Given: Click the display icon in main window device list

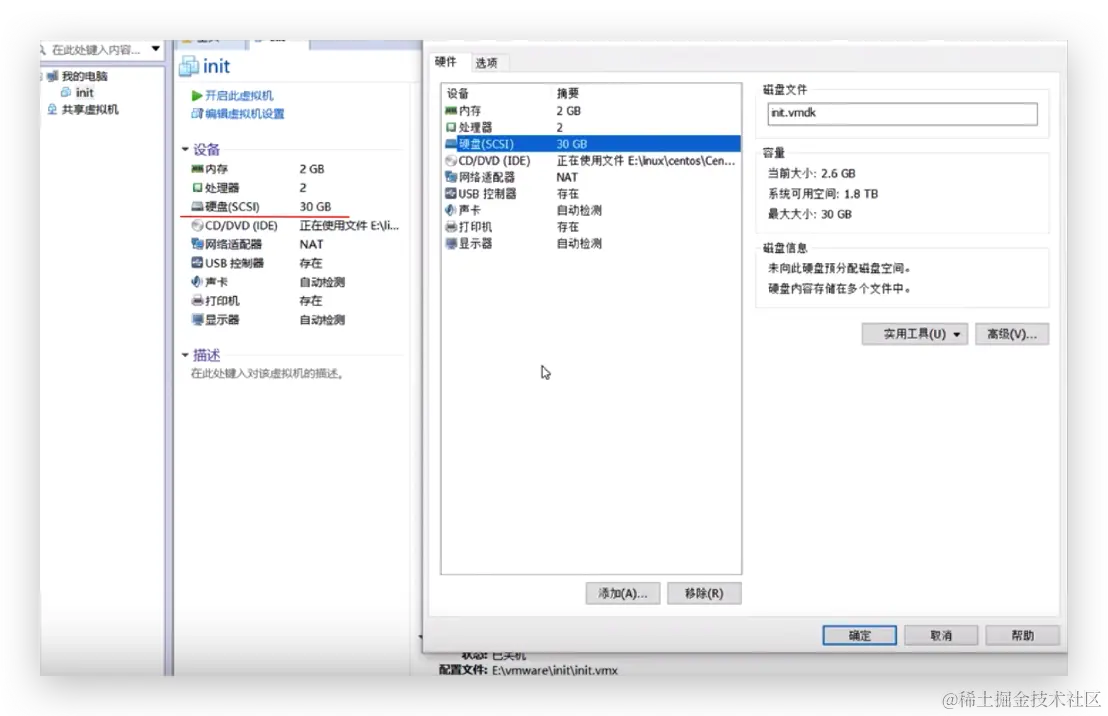Looking at the screenshot, I should click(197, 319).
